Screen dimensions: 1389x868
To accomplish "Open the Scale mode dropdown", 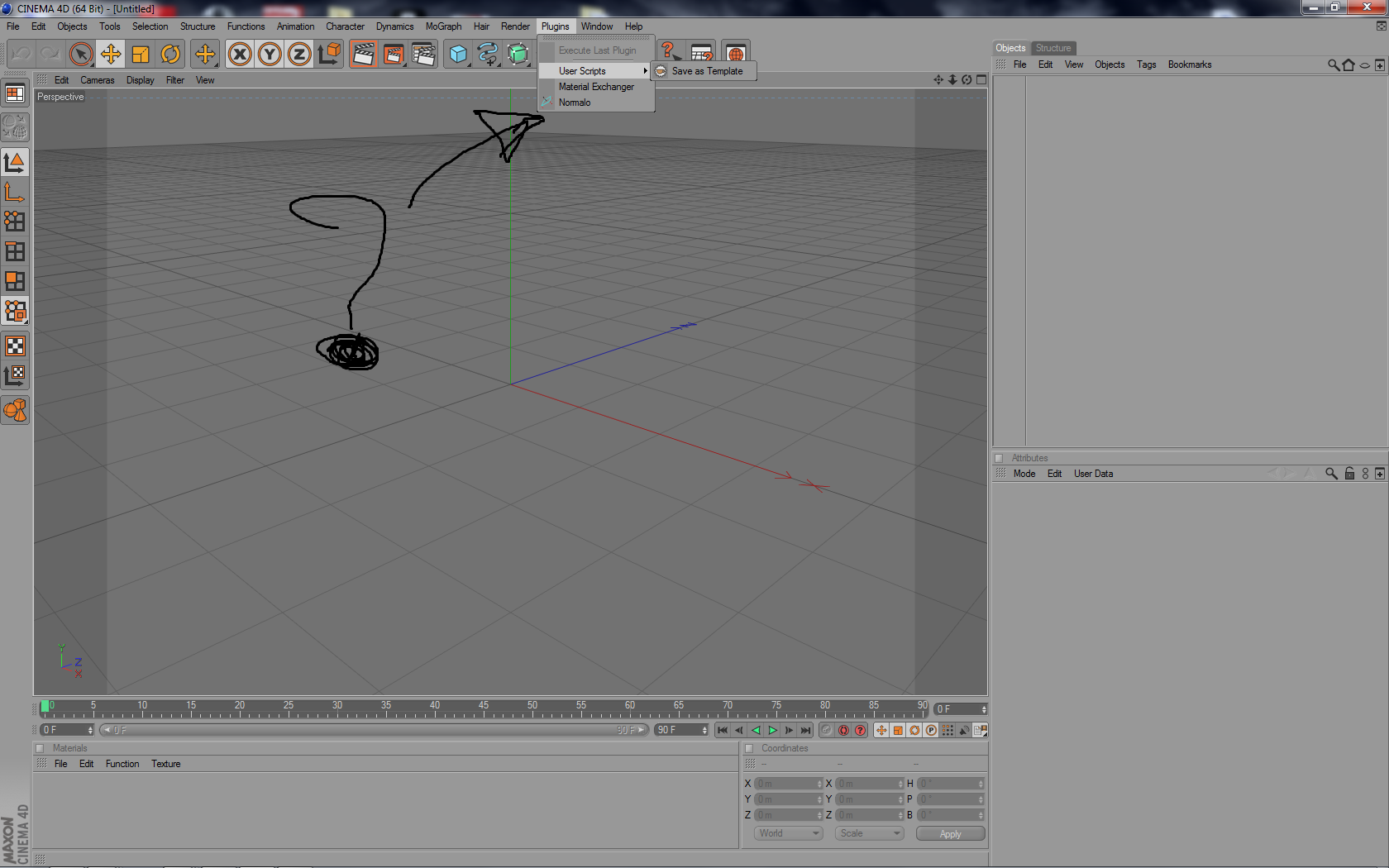I will point(869,833).
